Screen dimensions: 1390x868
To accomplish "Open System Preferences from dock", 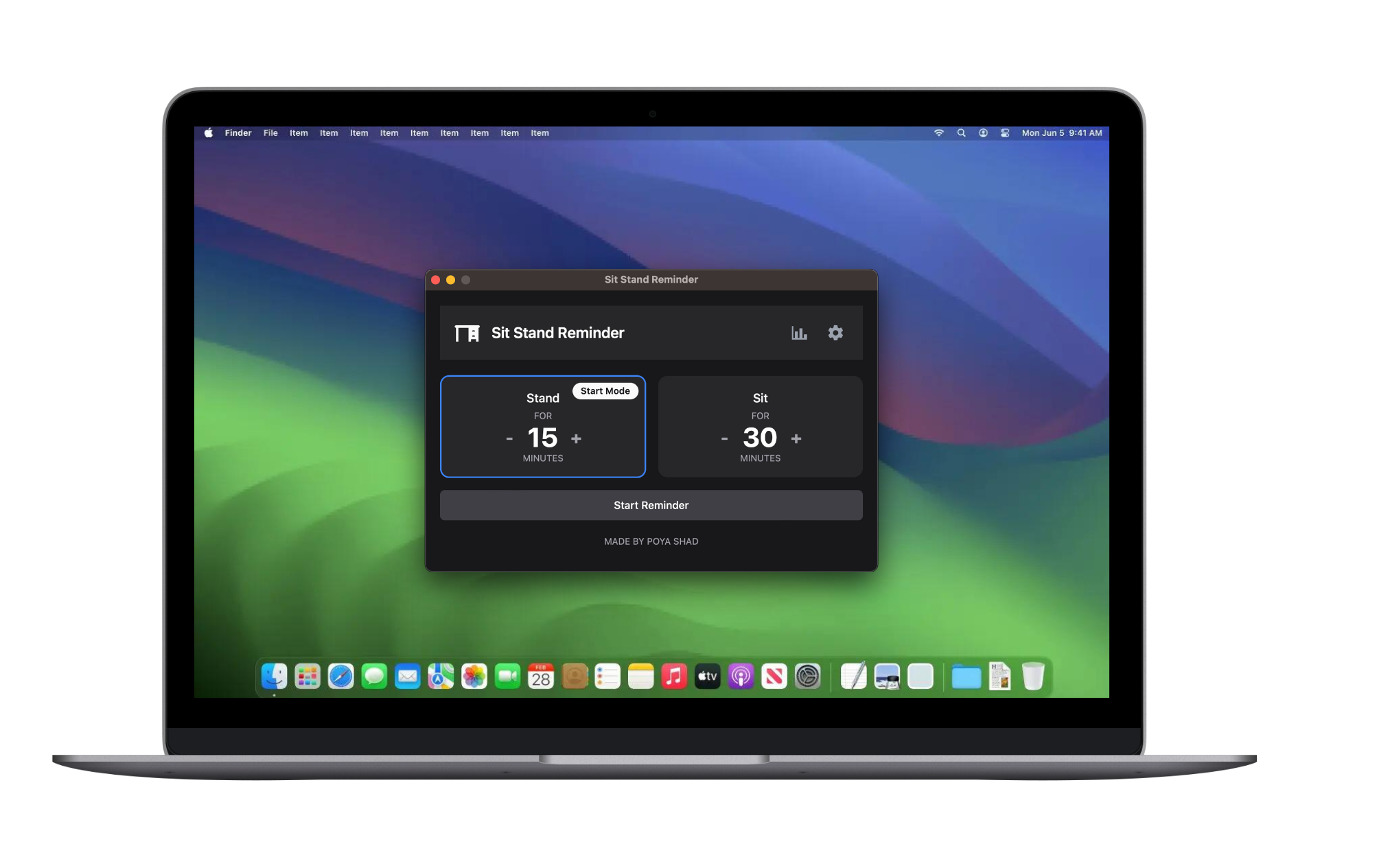I will [807, 676].
